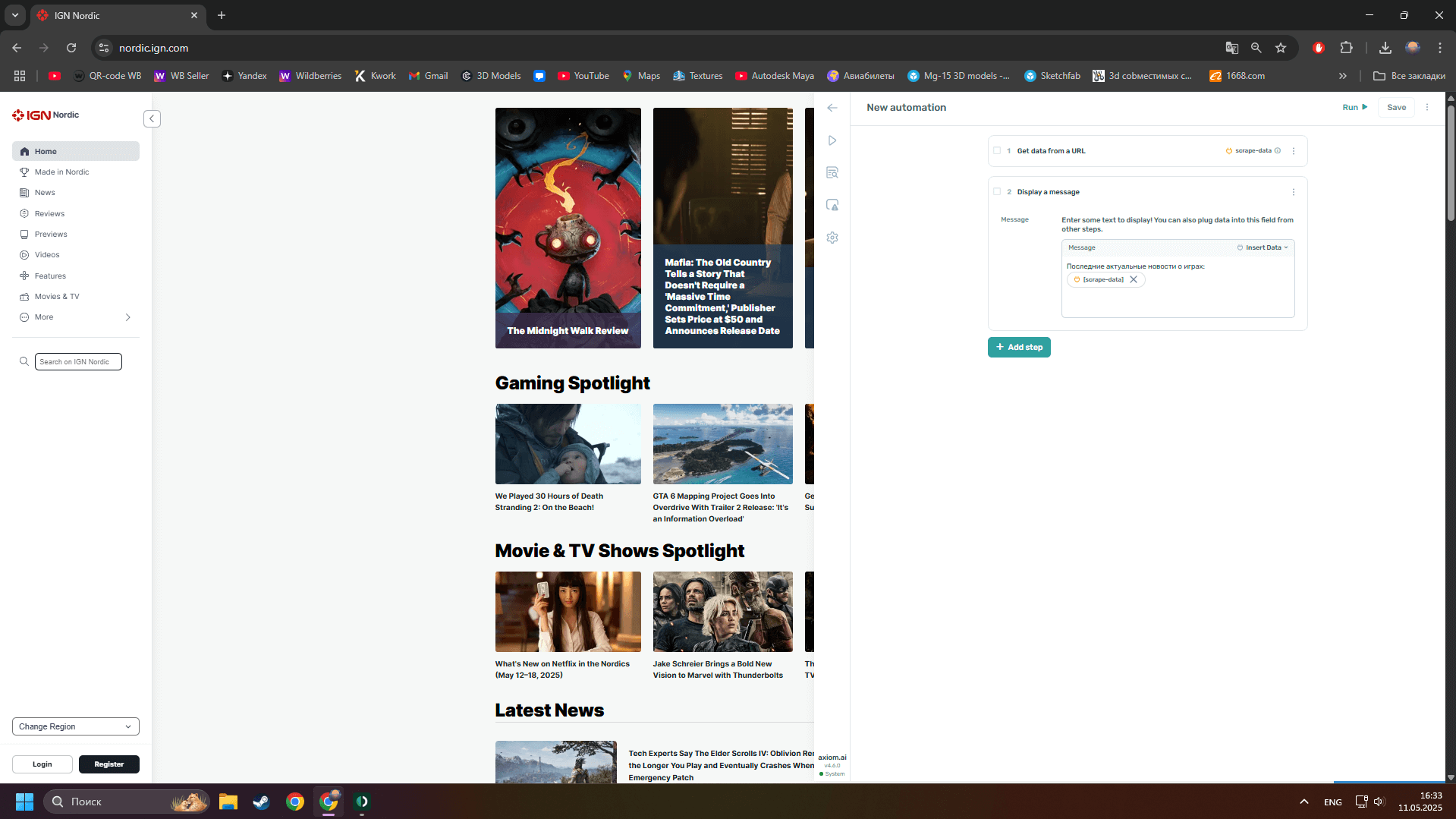Image resolution: width=1456 pixels, height=819 pixels.
Task: Open the Jake Schreier Thunderbolts article link
Action: 718,669
